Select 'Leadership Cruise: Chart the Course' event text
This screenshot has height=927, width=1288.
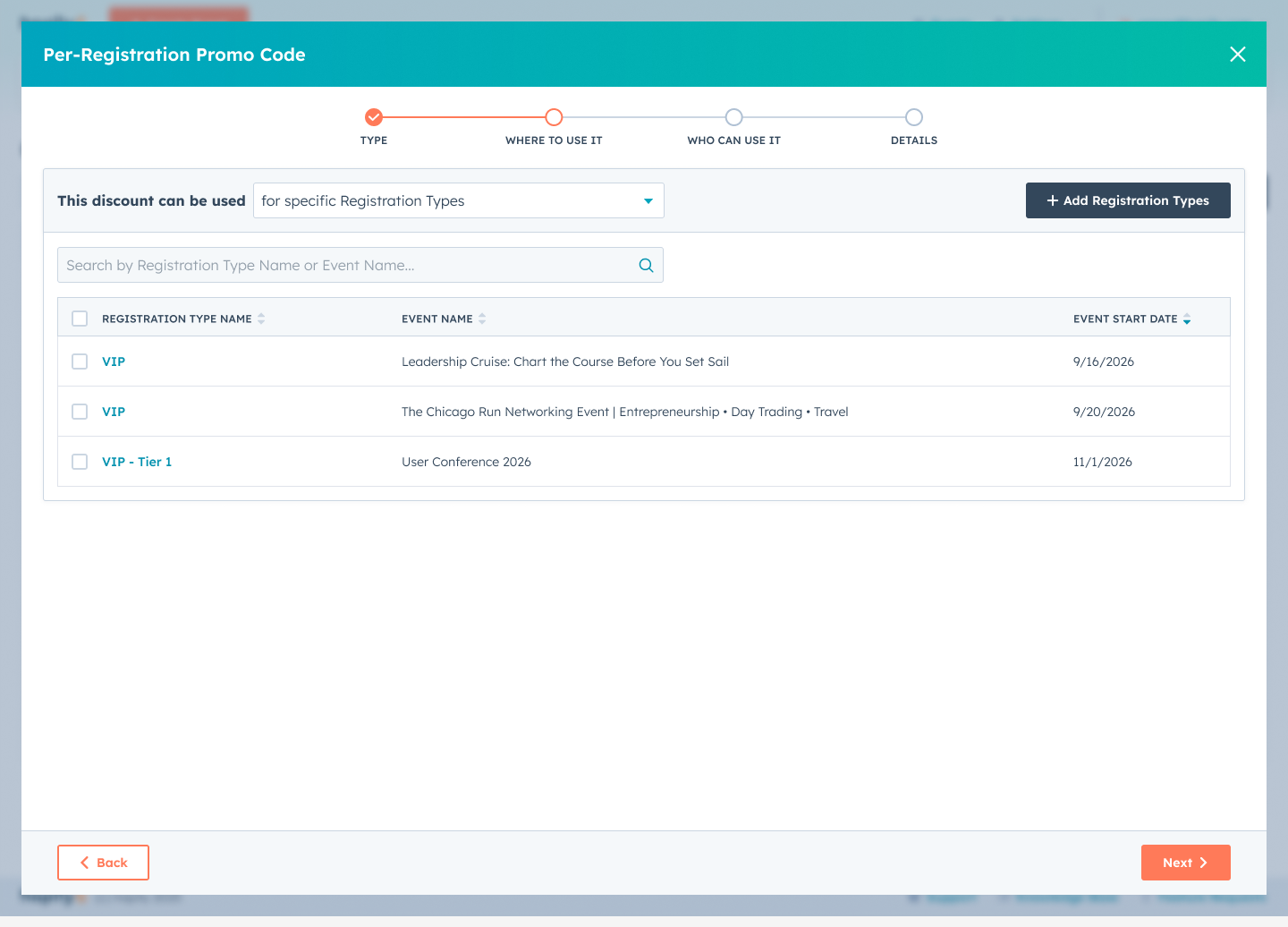[x=565, y=361]
